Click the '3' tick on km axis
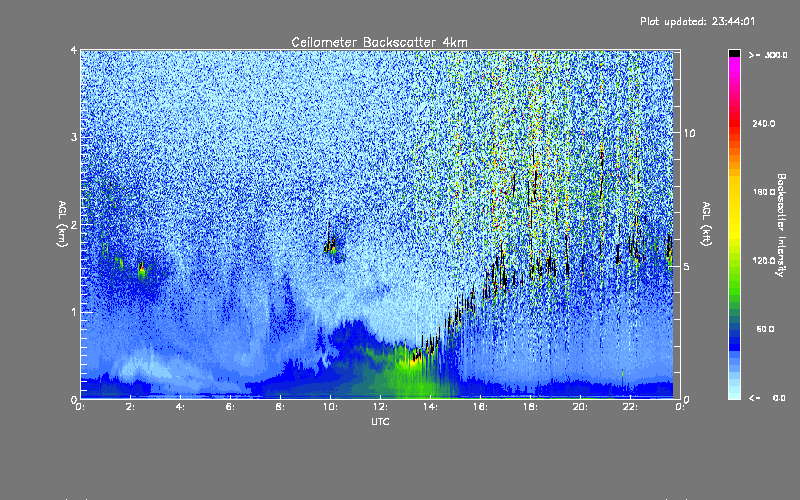 (74, 137)
